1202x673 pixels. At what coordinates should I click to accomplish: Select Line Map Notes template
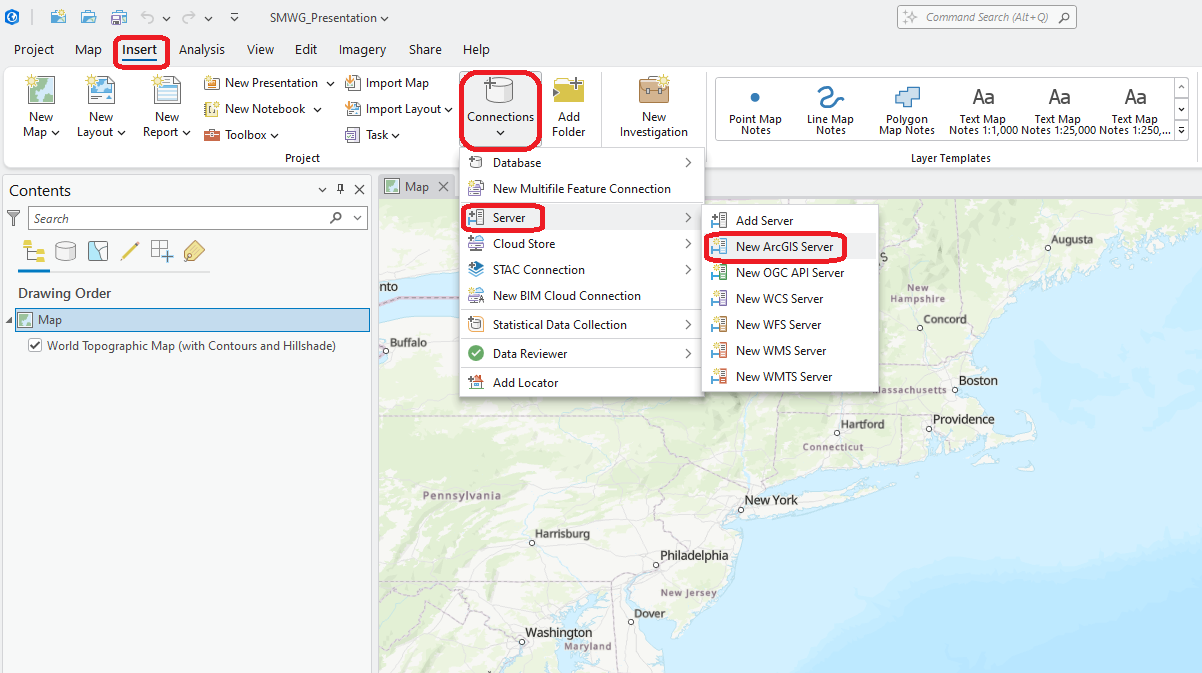click(830, 110)
